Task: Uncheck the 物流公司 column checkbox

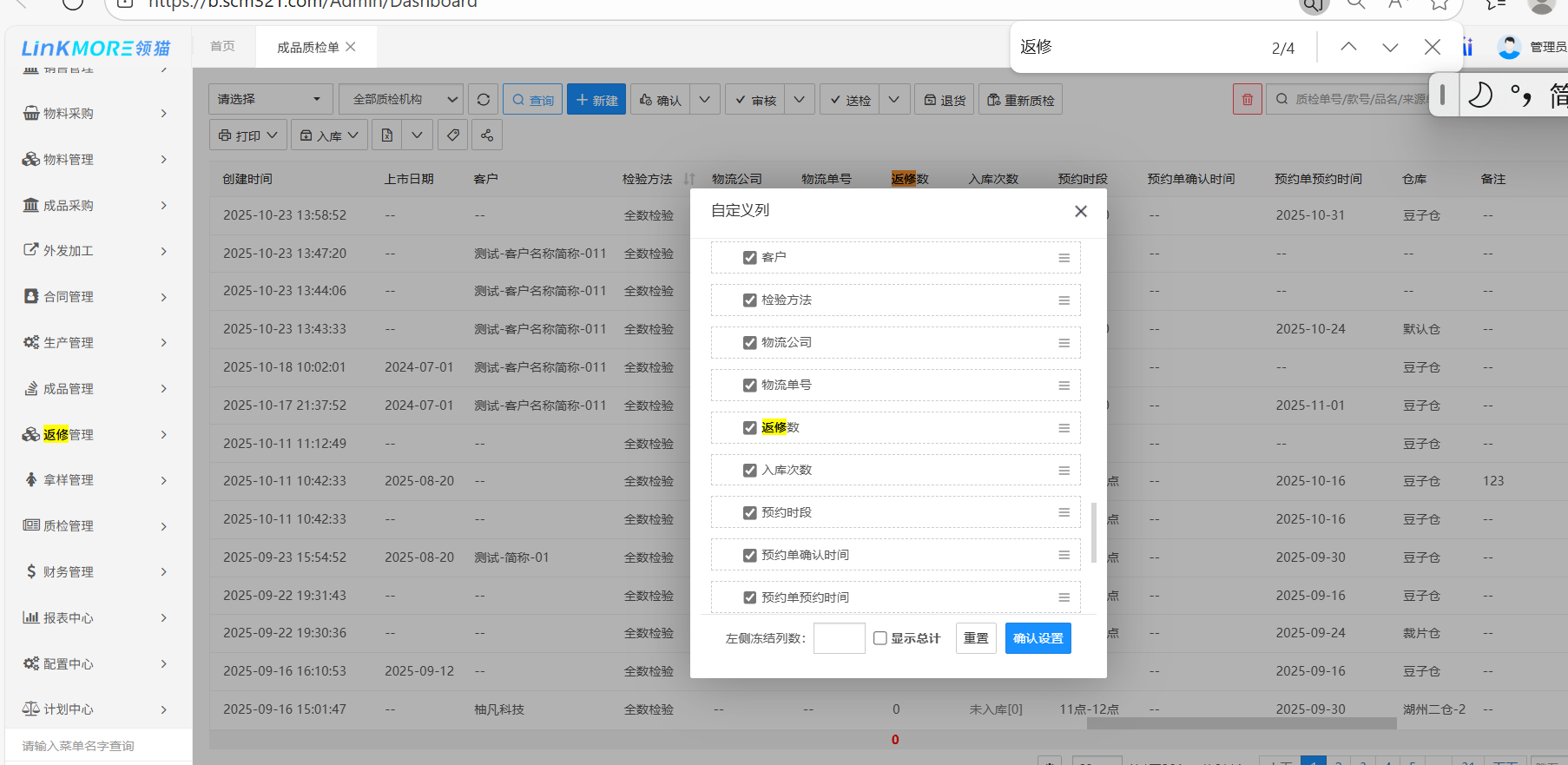Action: click(750, 343)
